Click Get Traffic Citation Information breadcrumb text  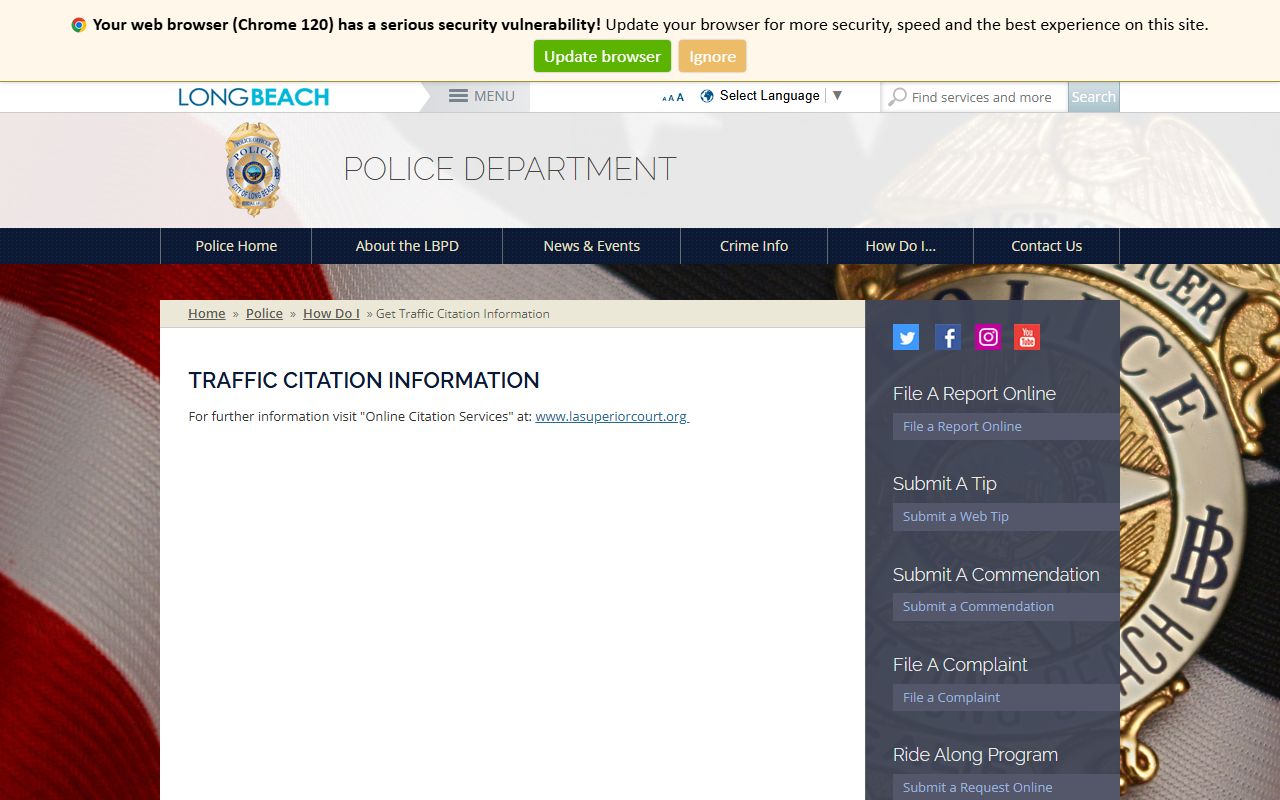click(463, 313)
